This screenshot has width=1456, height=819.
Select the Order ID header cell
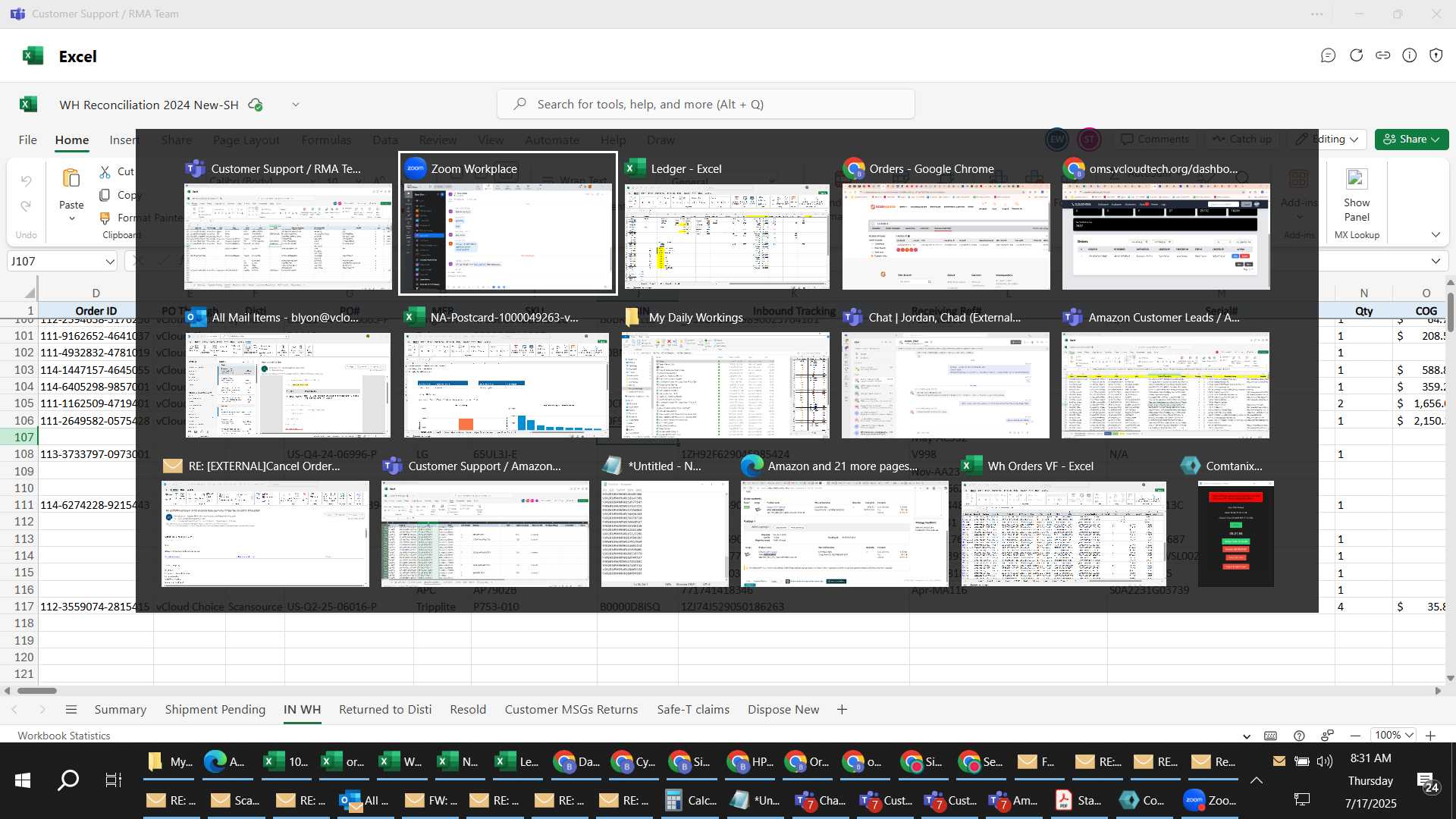(x=96, y=311)
